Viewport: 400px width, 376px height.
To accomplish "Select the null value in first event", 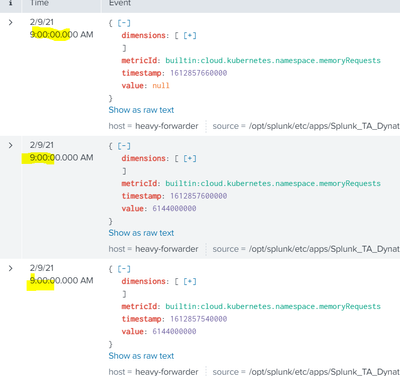I will [x=161, y=86].
